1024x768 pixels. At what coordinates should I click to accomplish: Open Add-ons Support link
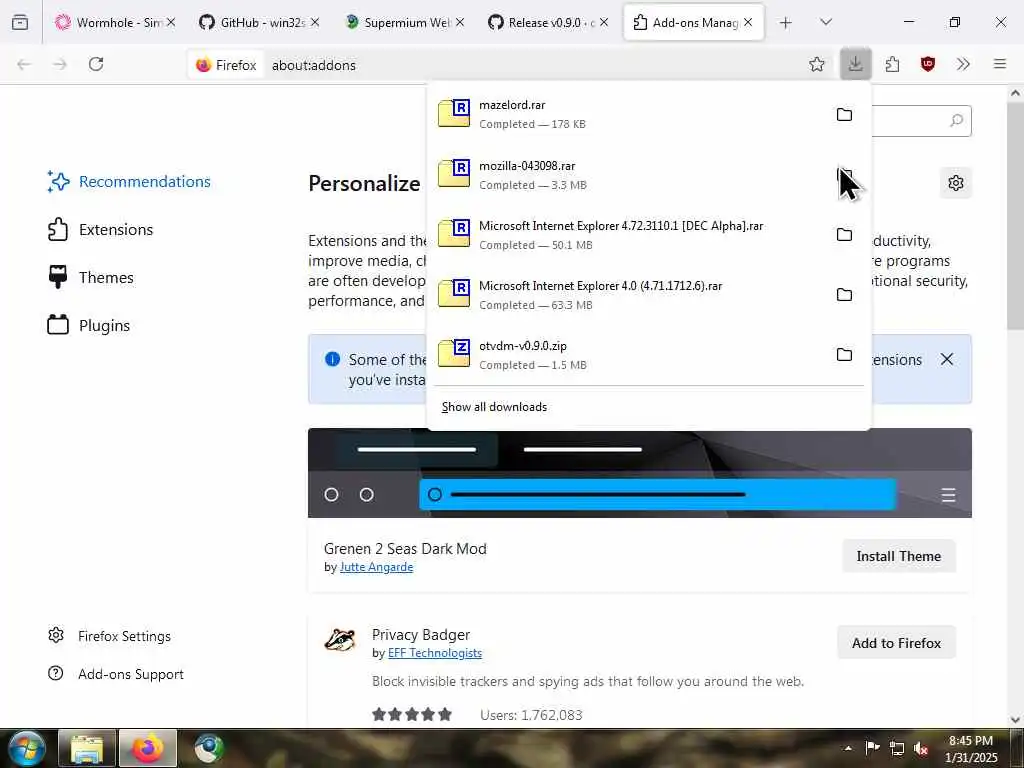pyautogui.click(x=116, y=674)
